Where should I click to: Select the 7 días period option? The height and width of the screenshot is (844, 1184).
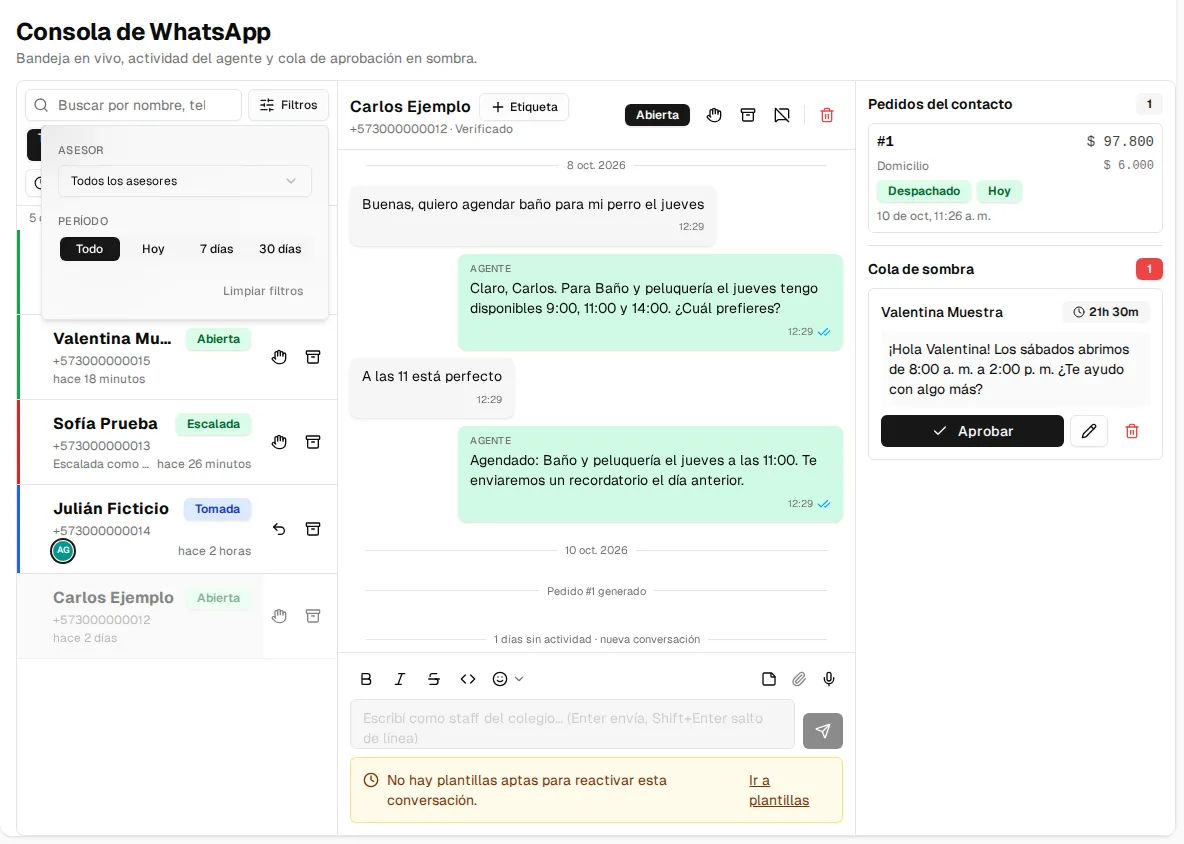pyautogui.click(x=217, y=249)
